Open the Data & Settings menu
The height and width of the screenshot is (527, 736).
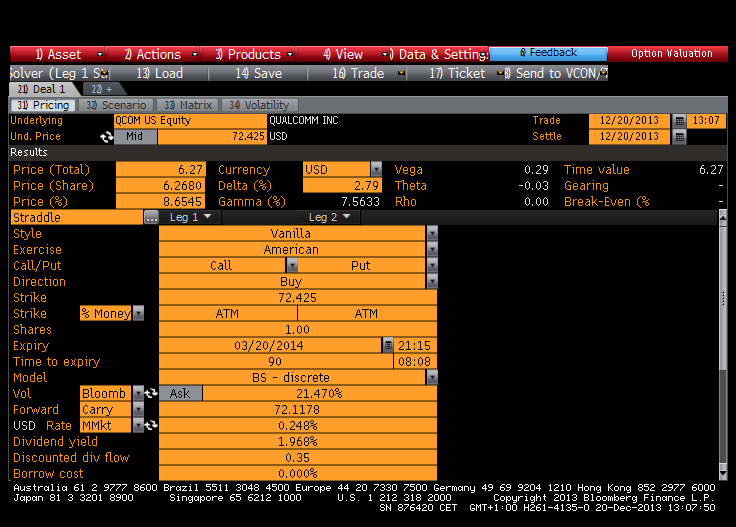point(439,54)
